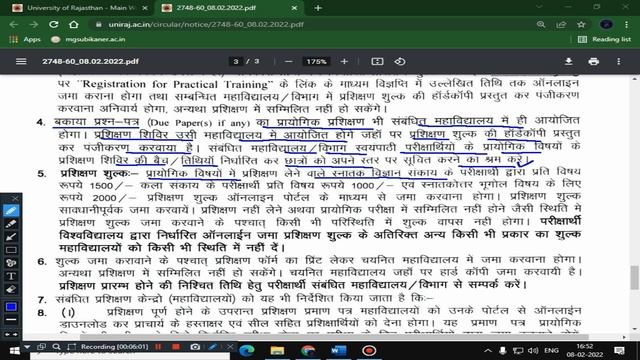Click undo/redo arrows in drawing palette
The image size is (640, 360).
tap(11, 334)
